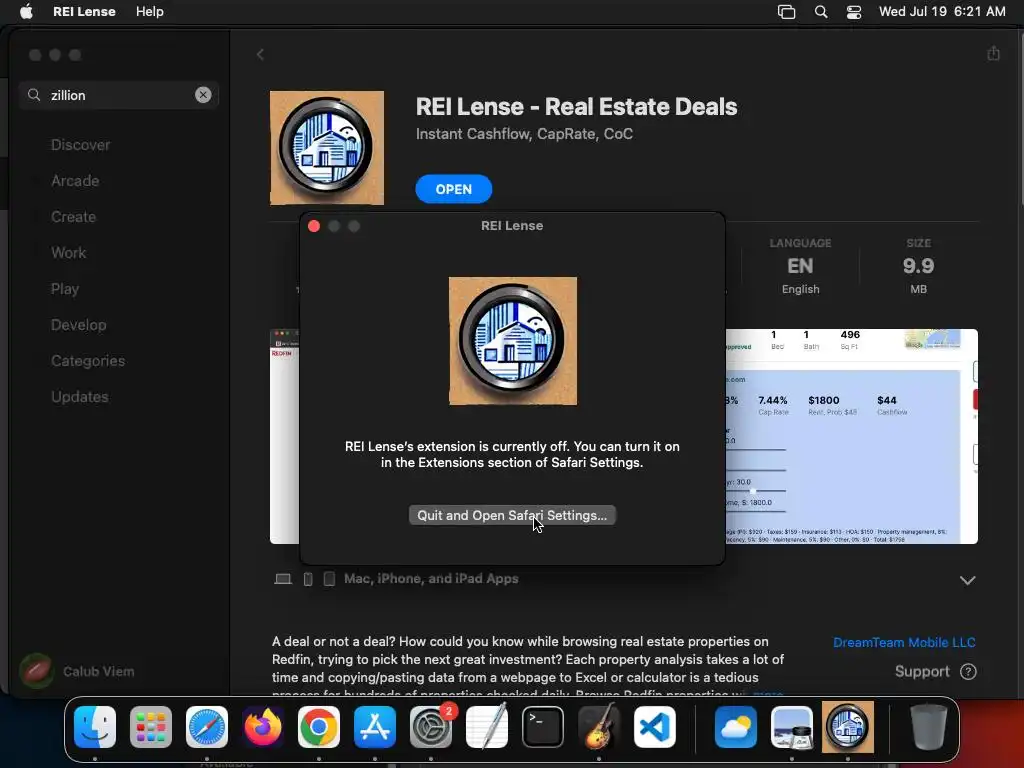Open the Help menu
Image resolution: width=1024 pixels, height=768 pixels.
[x=150, y=12]
